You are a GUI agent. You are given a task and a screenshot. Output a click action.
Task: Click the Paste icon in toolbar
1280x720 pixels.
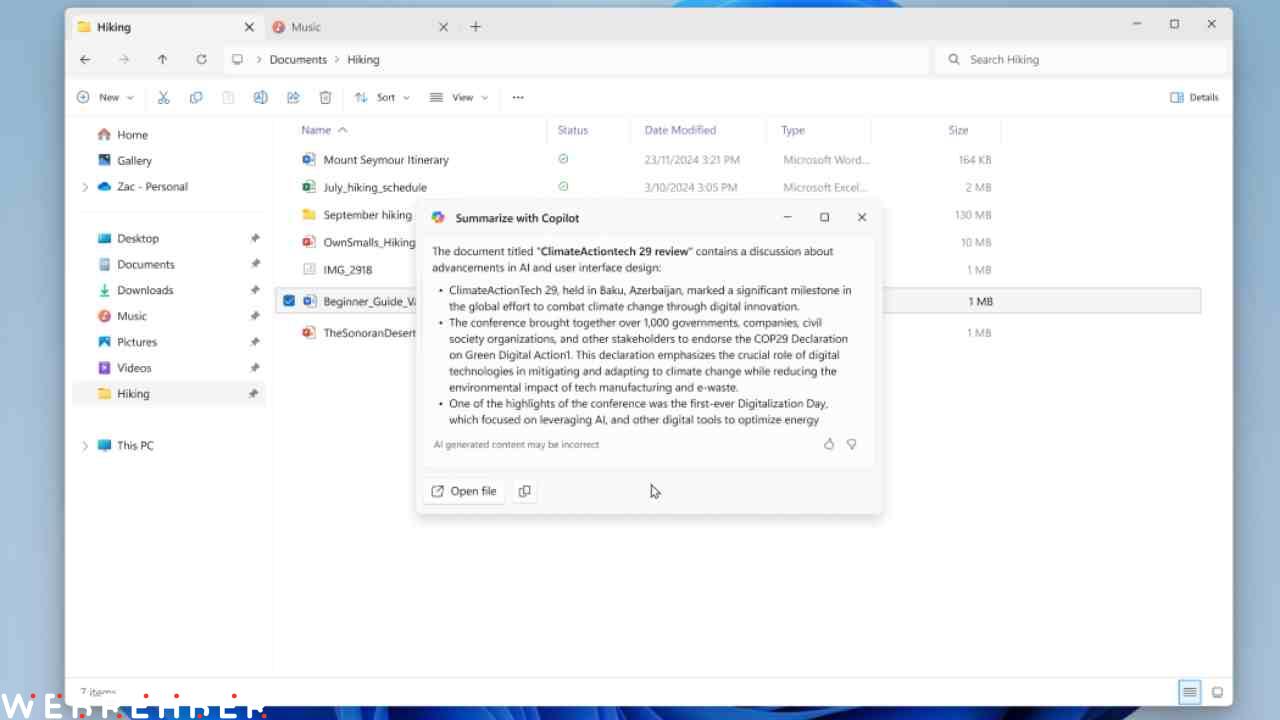click(x=228, y=97)
